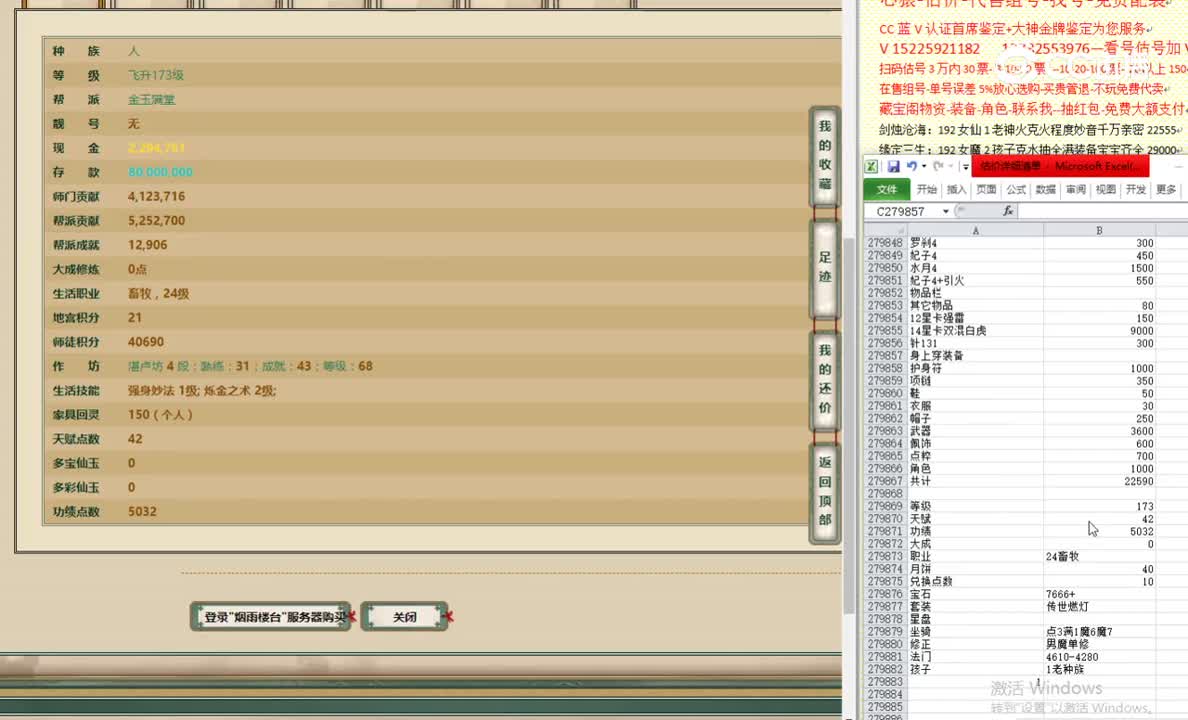The height and width of the screenshot is (720, 1188).
Task: Click the 24畜牧 cell
Action: click(1099, 556)
